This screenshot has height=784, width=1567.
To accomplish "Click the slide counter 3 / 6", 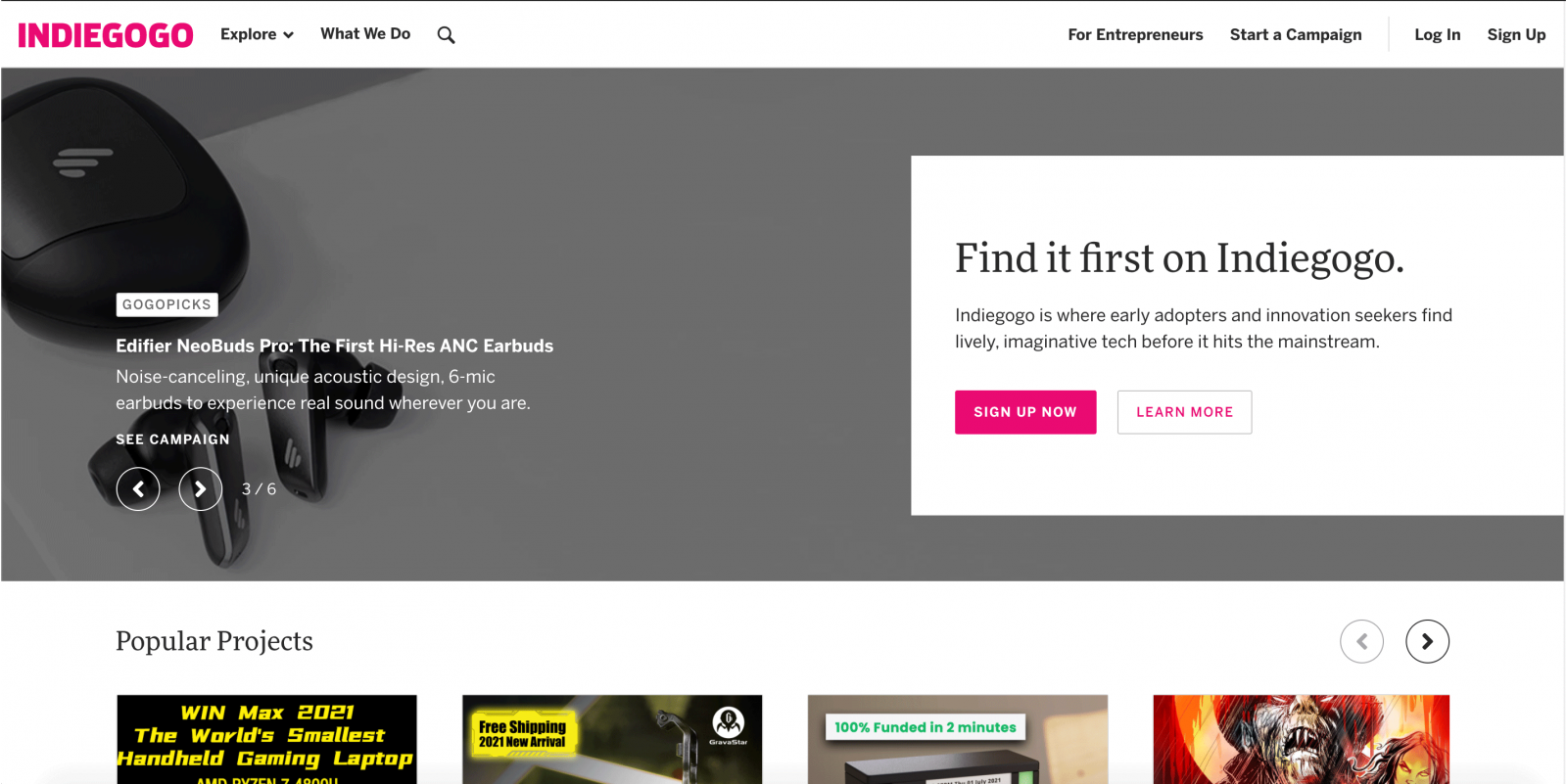I will pos(259,488).
